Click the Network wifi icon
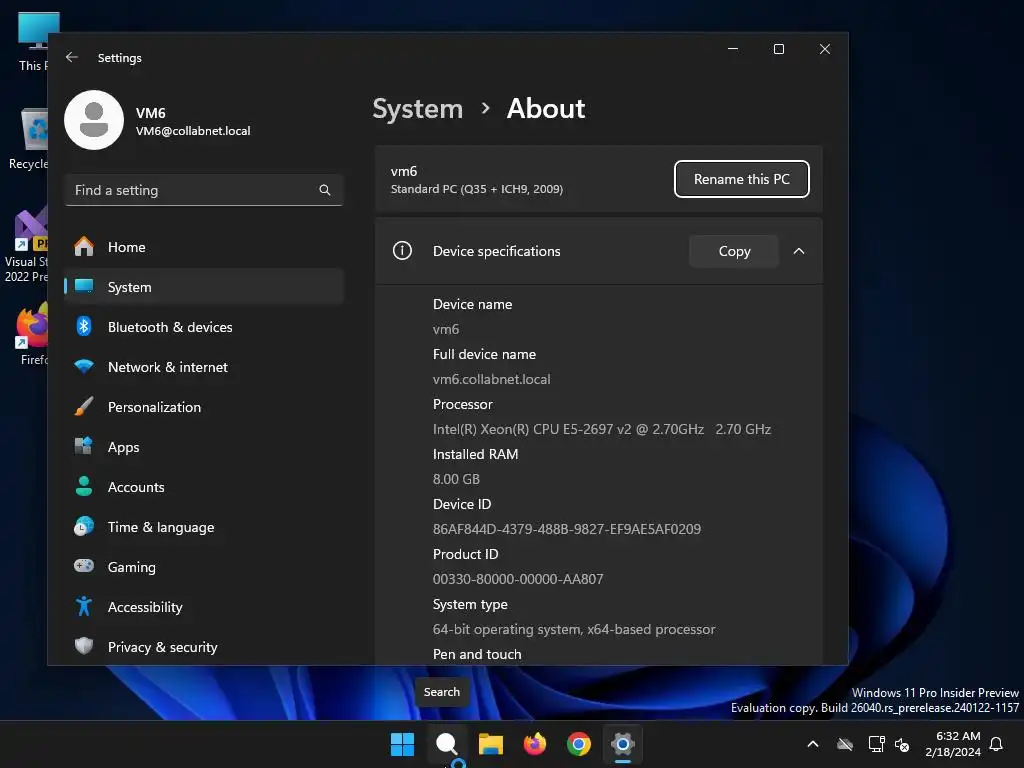This screenshot has height=768, width=1024. point(84,366)
